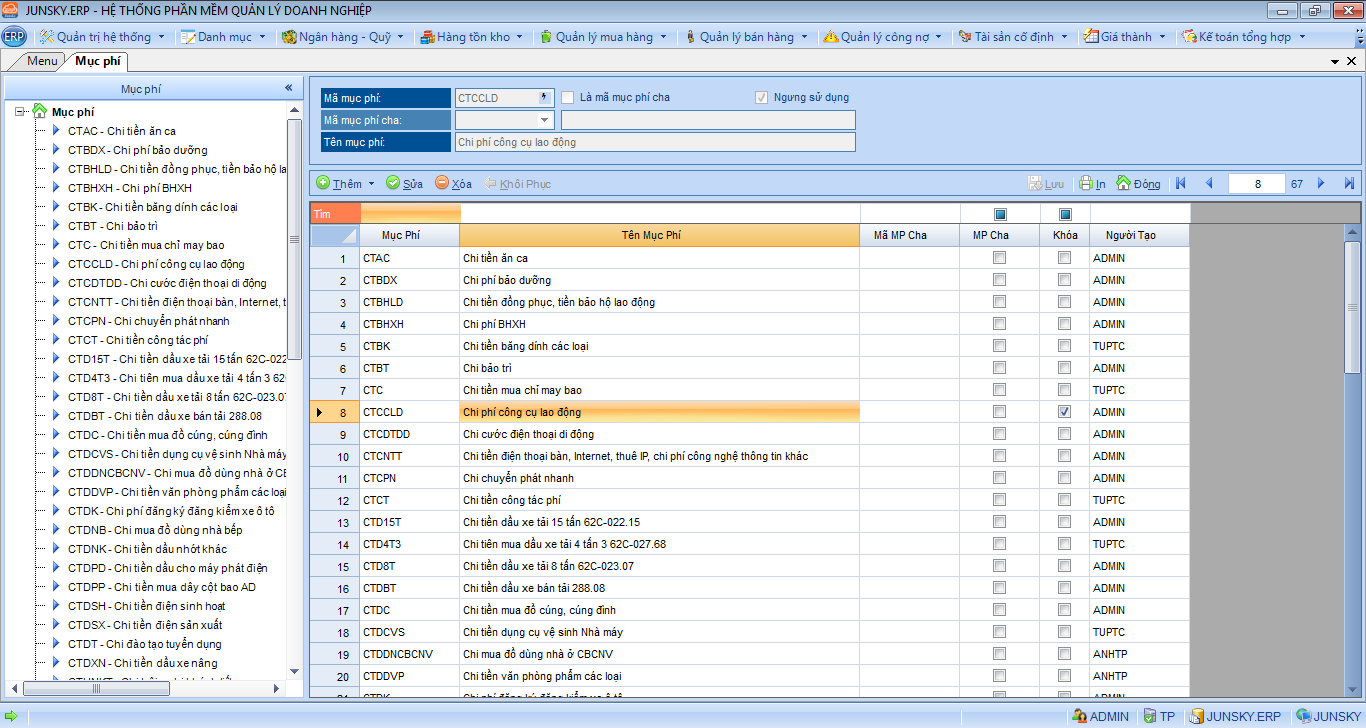Click the In printer icon
The image size is (1366, 728).
click(1086, 184)
